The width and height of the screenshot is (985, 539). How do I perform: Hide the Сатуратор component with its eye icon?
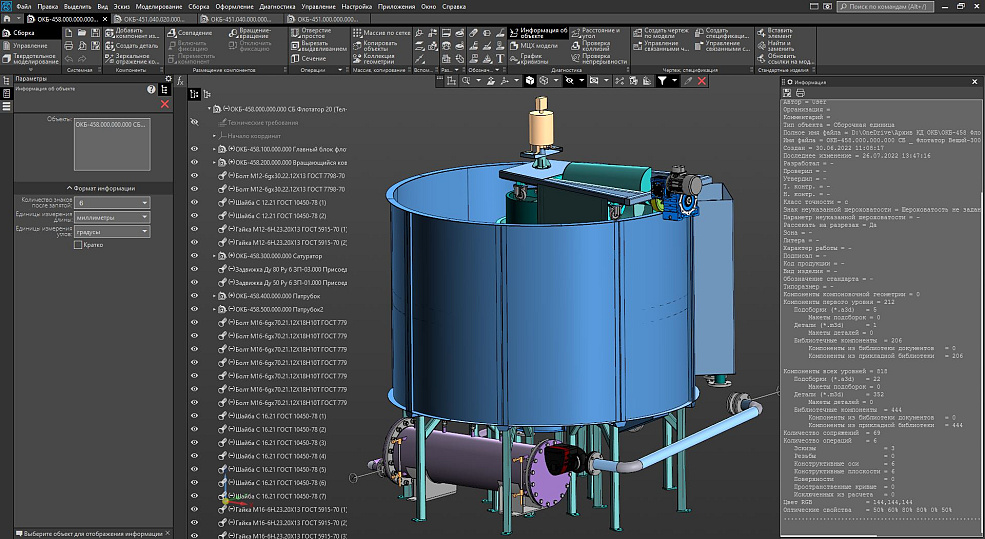195,256
